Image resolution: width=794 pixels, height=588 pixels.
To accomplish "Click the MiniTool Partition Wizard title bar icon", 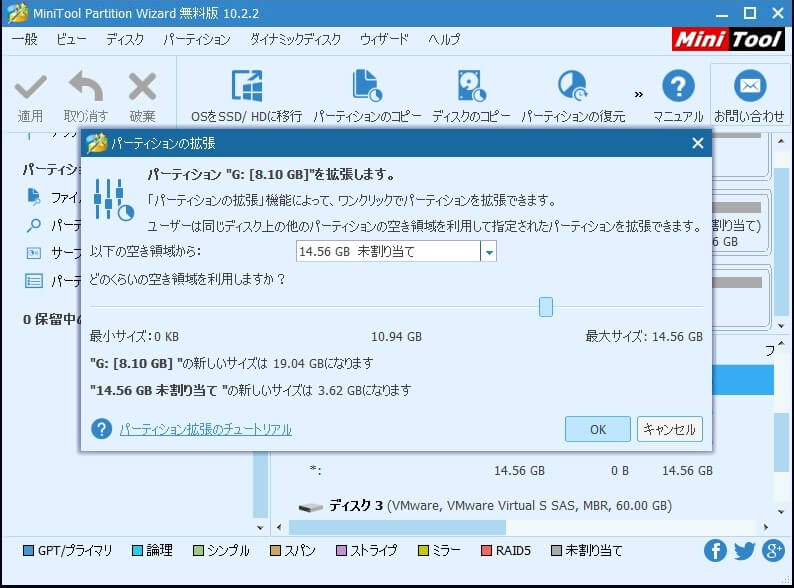I will point(18,13).
